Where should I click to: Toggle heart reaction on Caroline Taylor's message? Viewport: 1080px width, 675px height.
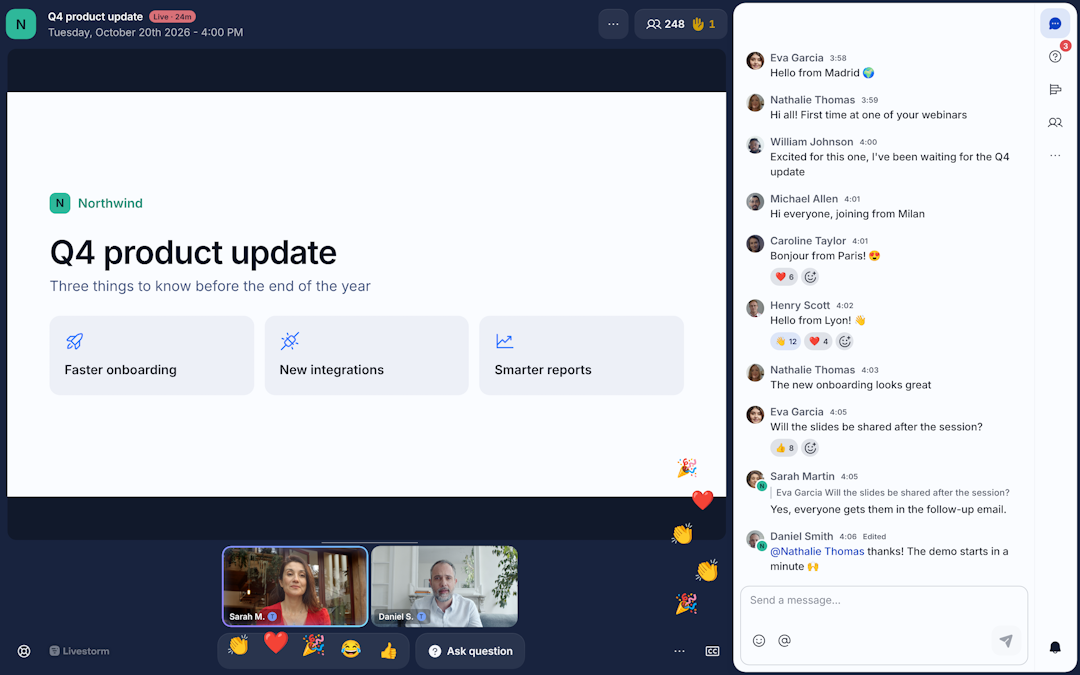(784, 277)
